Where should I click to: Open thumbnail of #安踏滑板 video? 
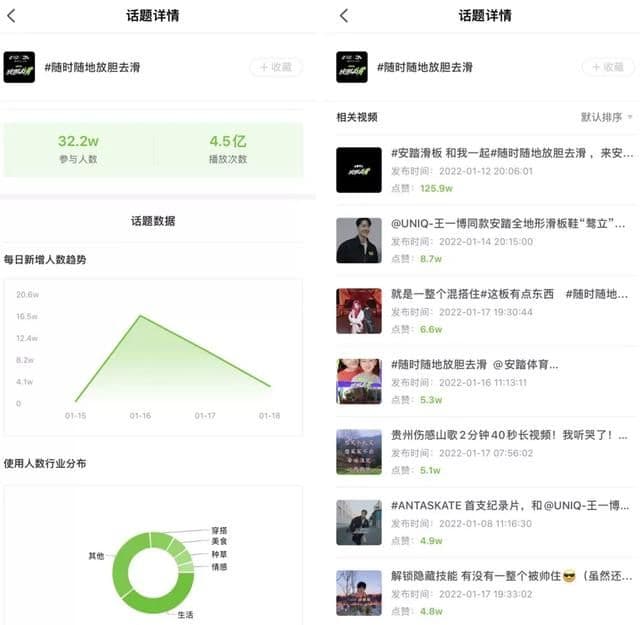tap(359, 170)
